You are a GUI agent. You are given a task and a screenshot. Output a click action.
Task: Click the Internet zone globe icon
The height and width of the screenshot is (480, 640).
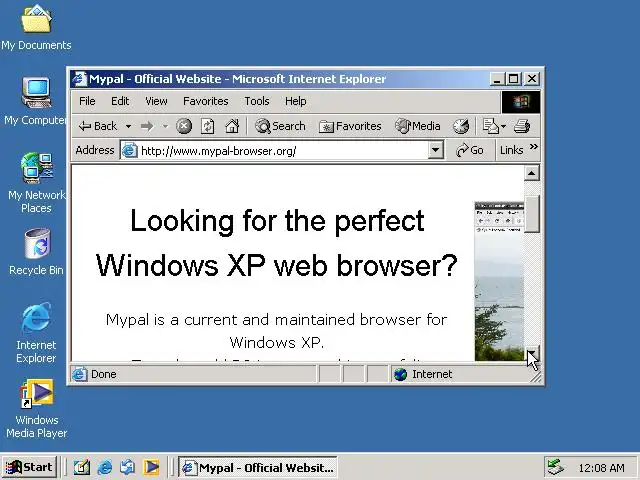400,374
